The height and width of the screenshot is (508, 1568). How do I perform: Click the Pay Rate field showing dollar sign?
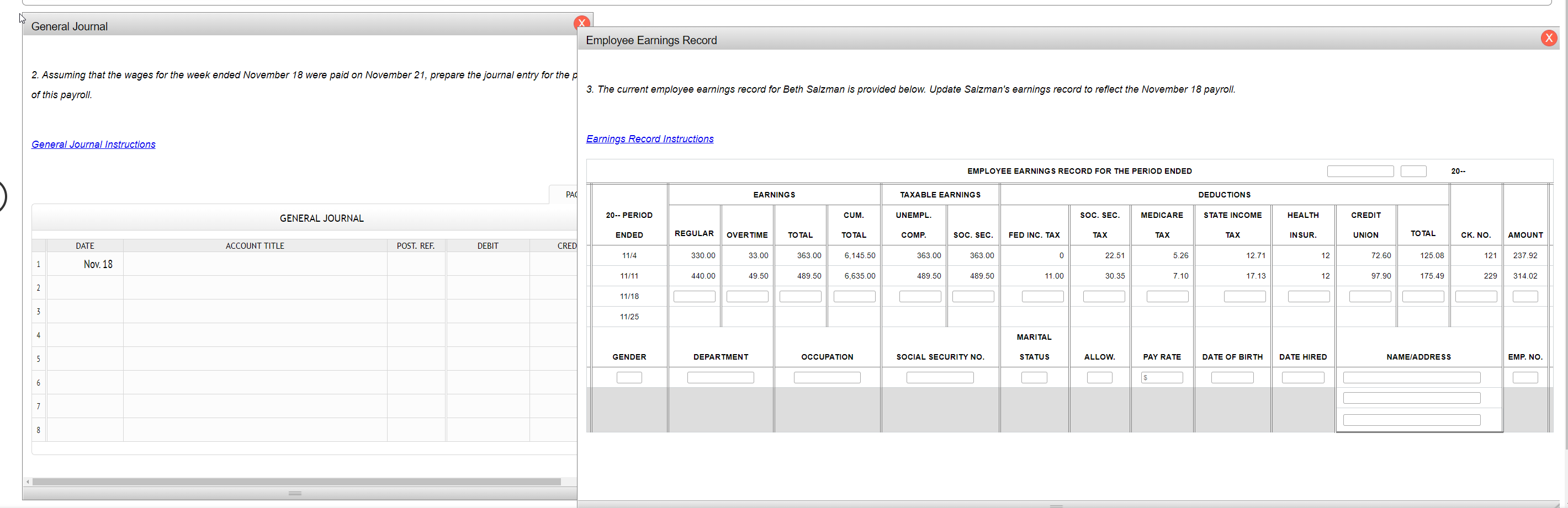click(x=1162, y=377)
